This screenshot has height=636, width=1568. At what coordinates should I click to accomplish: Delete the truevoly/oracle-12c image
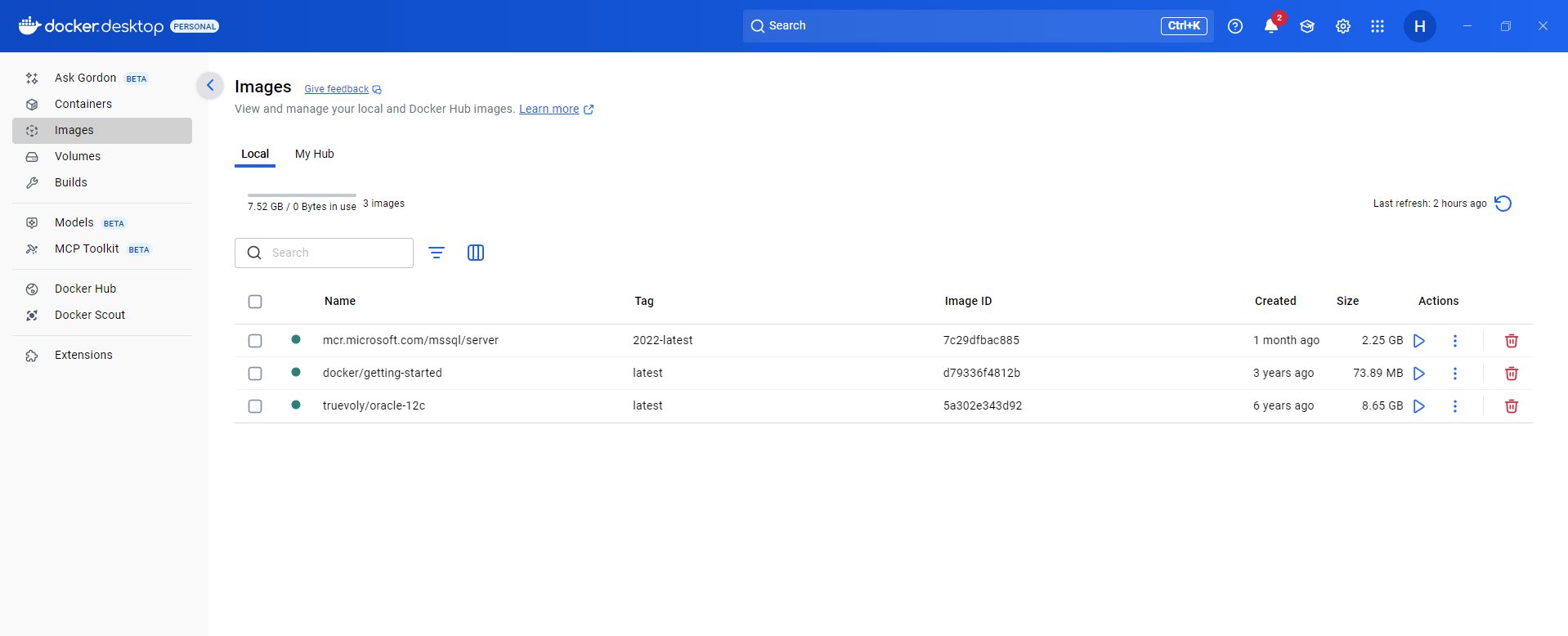tap(1512, 406)
